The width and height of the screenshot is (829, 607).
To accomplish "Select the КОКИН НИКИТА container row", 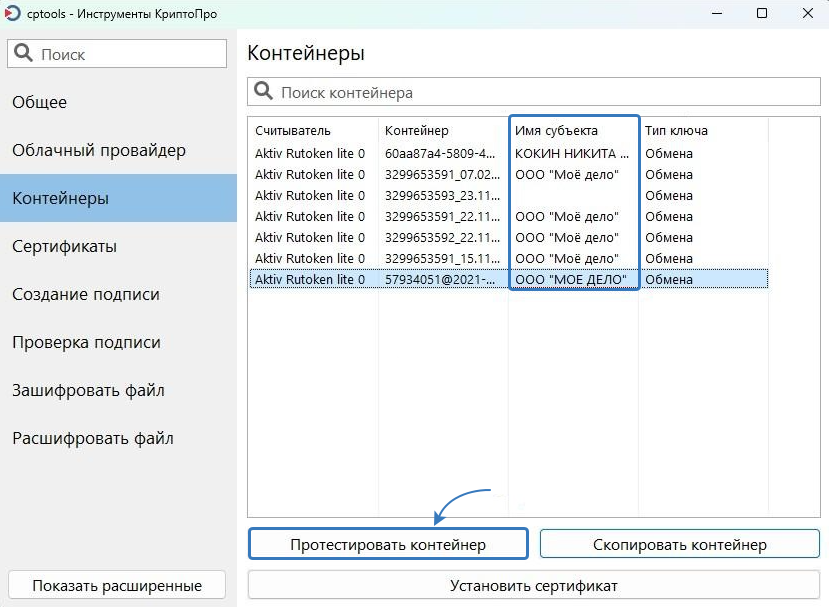I will [x=572, y=154].
